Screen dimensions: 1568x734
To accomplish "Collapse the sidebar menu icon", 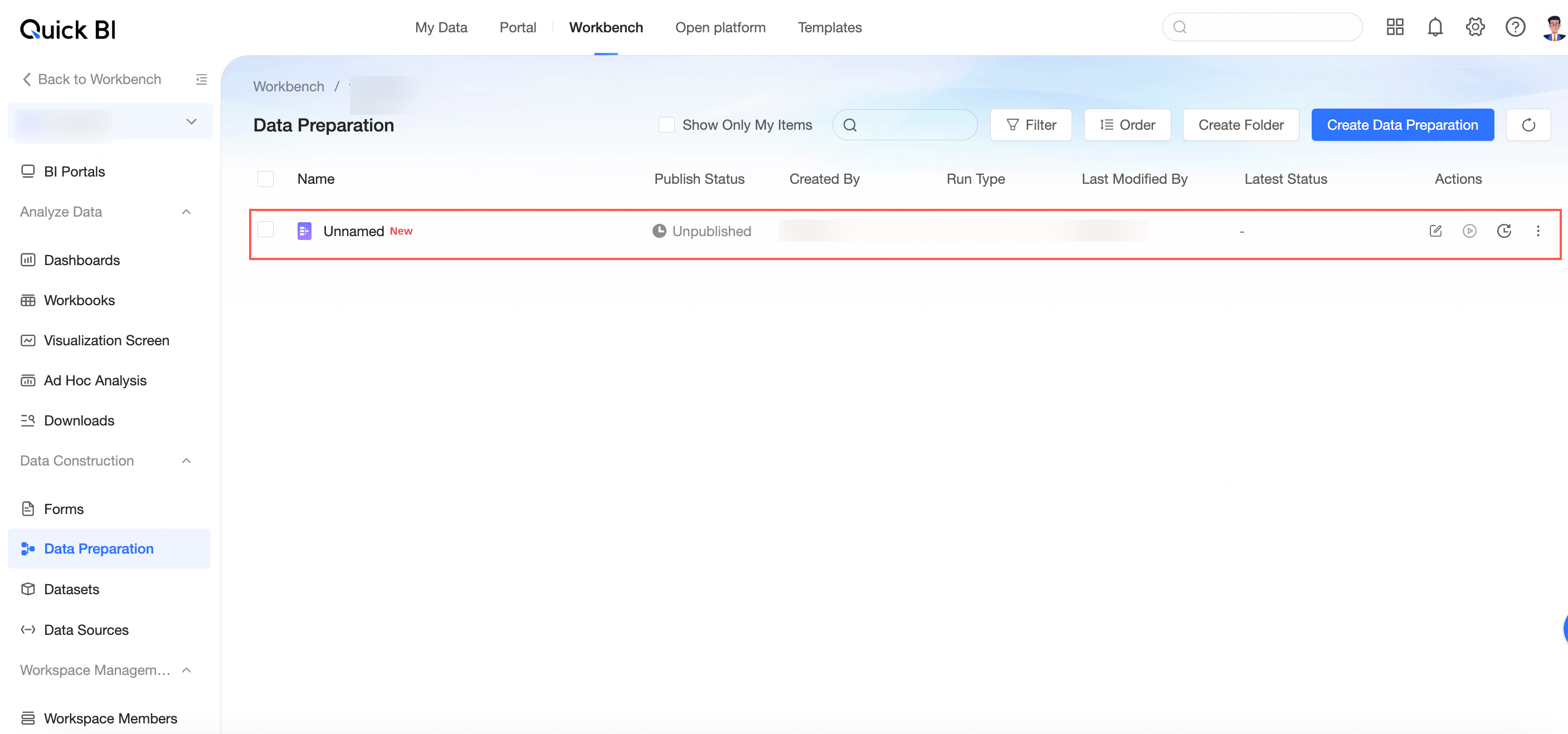I will [201, 79].
